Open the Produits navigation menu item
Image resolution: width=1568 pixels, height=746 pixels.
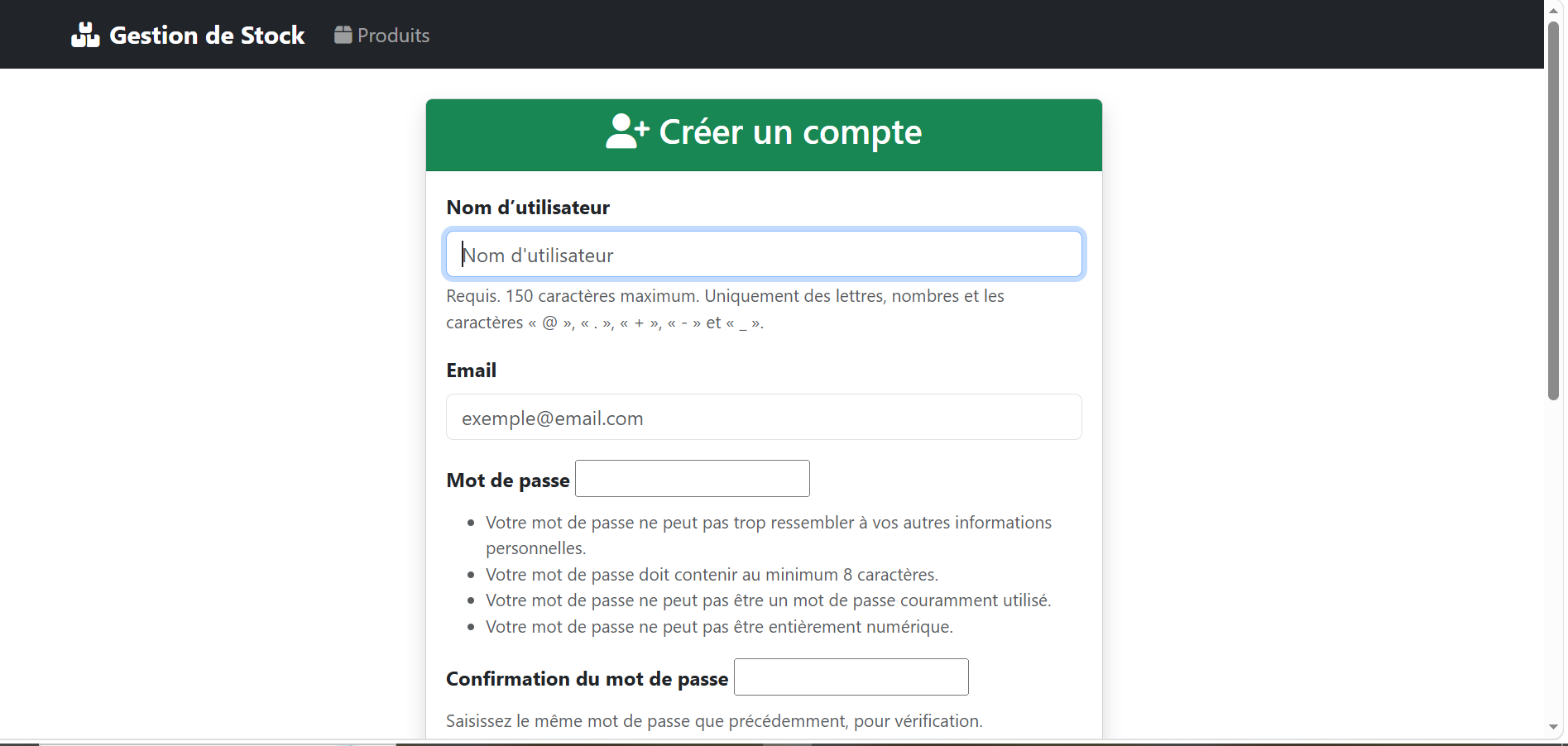[382, 35]
